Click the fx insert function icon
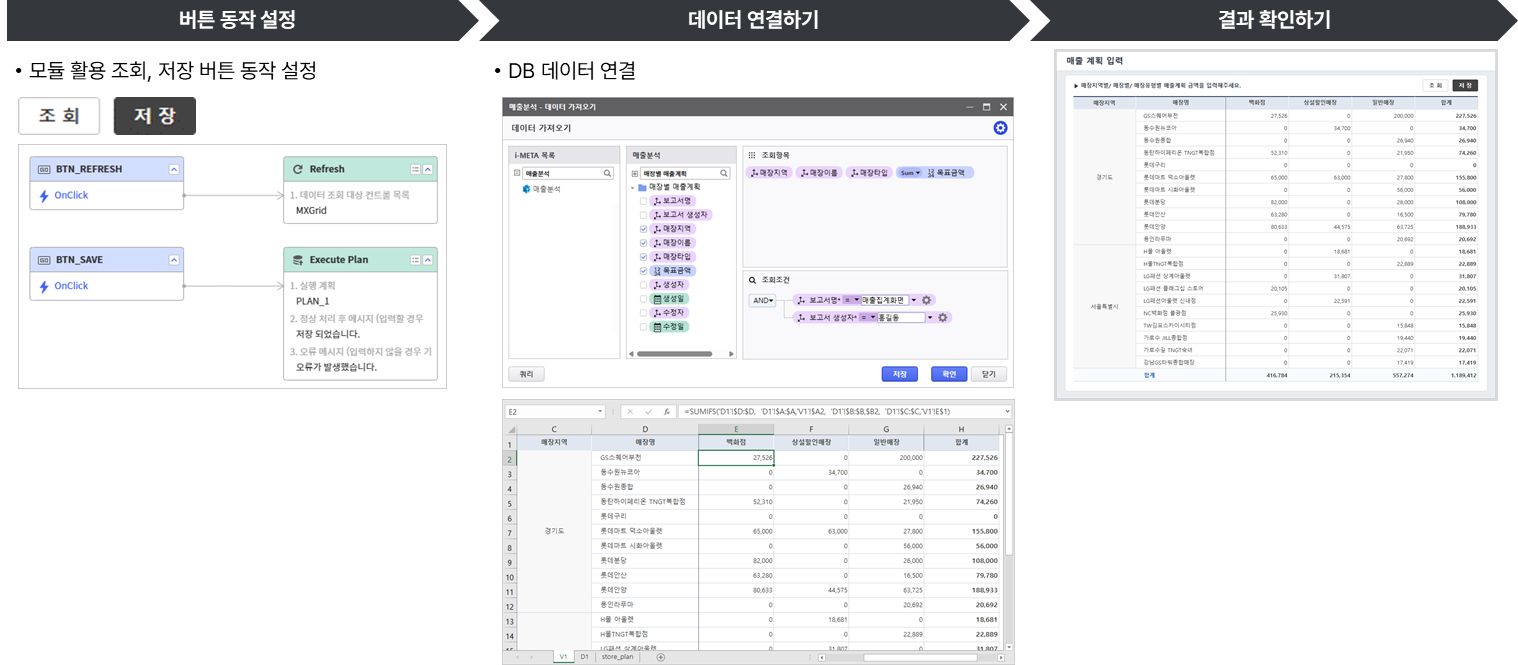 click(667, 411)
